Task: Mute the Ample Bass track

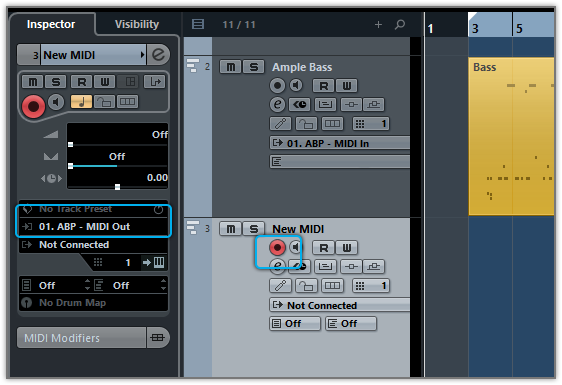Action: pyautogui.click(x=230, y=67)
